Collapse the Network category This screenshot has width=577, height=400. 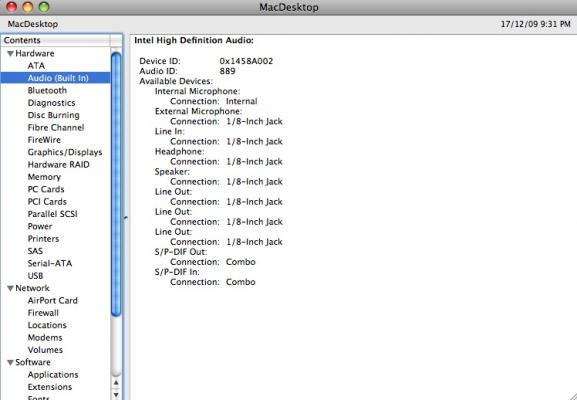pyautogui.click(x=10, y=289)
